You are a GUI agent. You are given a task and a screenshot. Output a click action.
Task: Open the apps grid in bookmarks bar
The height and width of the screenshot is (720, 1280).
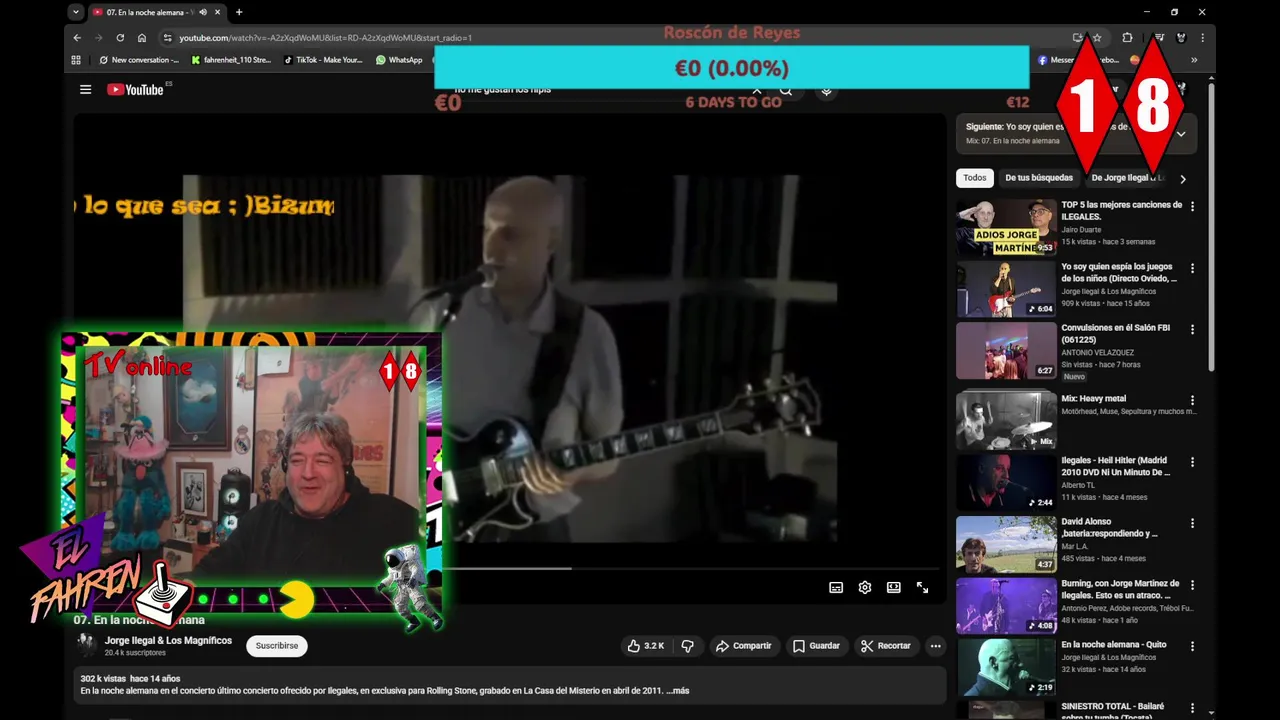pos(76,60)
